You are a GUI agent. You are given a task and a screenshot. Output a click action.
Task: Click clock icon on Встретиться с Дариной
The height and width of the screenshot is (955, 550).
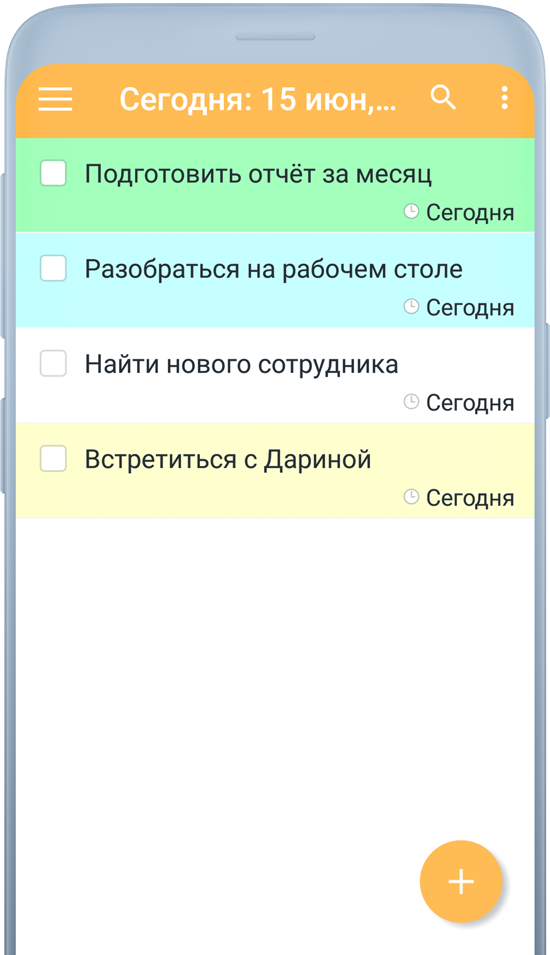click(411, 496)
